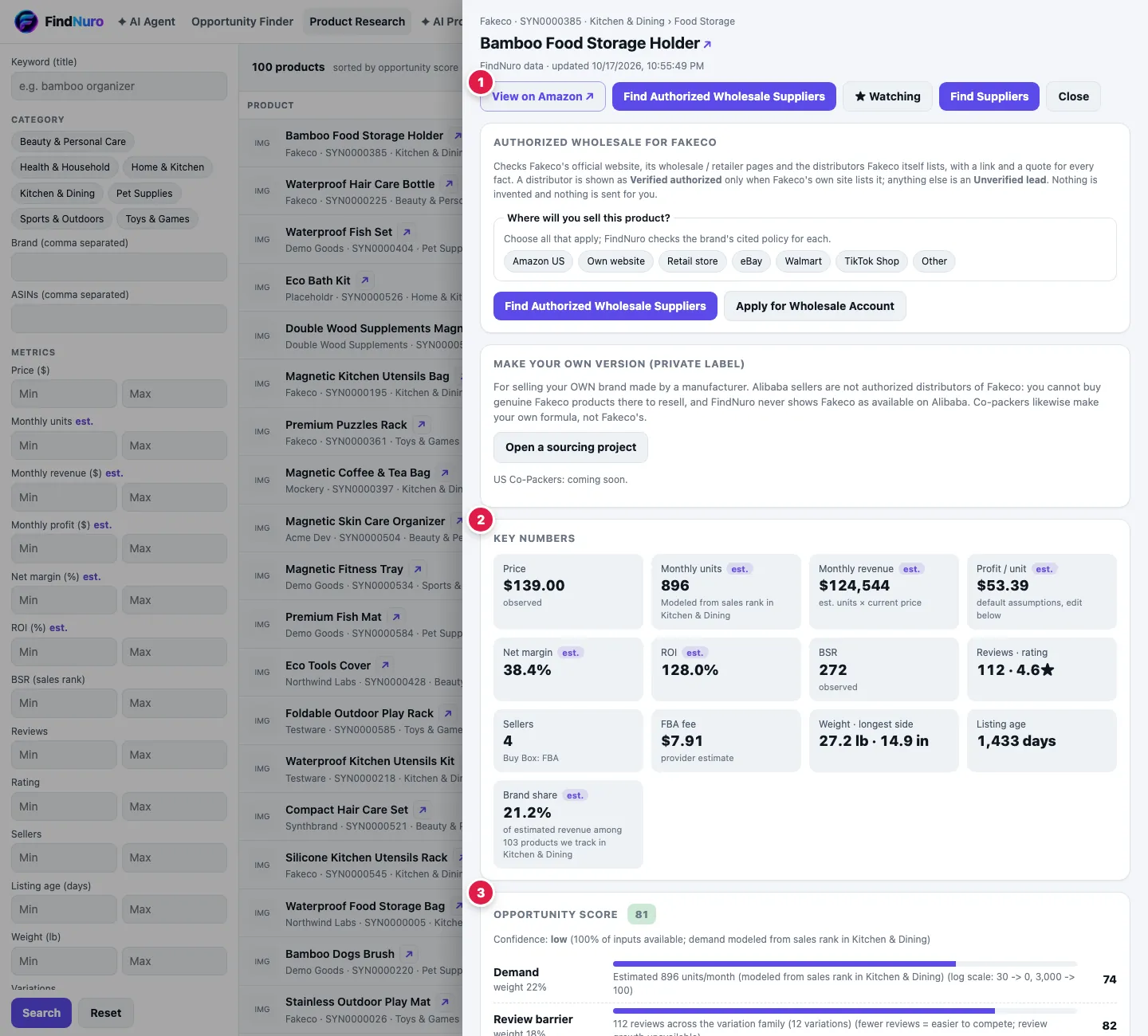Viewport: 1148px width, 1036px height.
Task: Select Kitchen & Dining category filter
Action: coord(57,194)
